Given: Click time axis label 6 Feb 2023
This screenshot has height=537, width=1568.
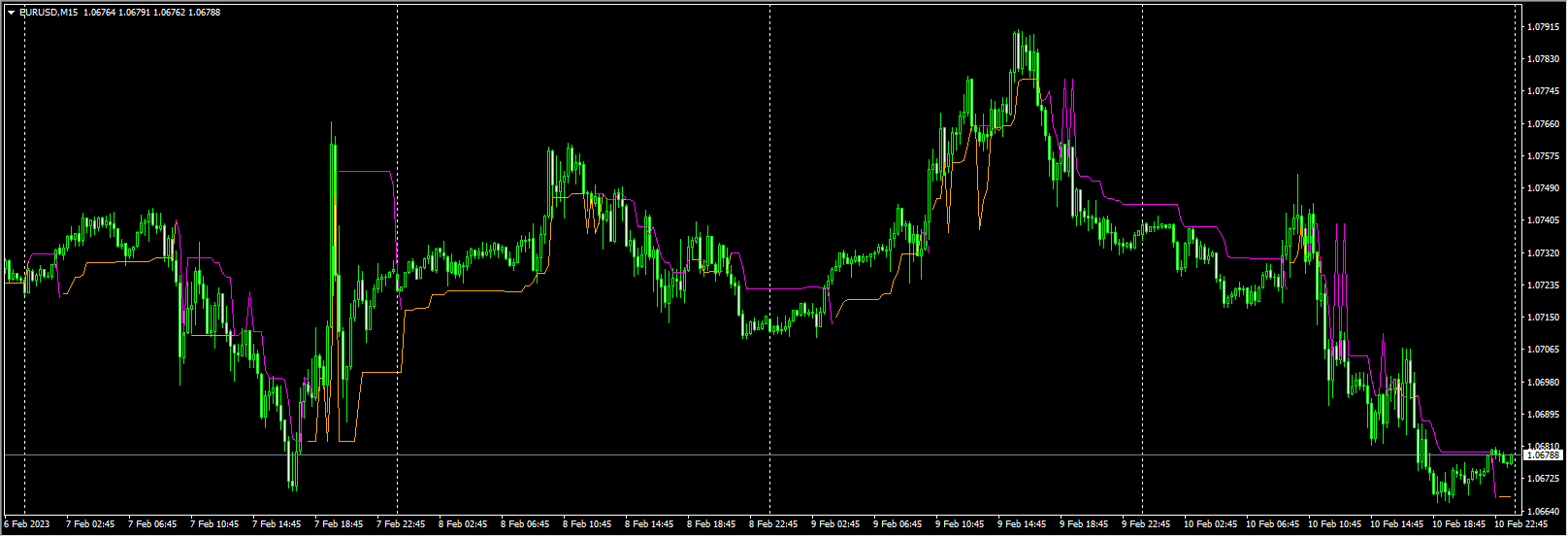Looking at the screenshot, I should pos(26,524).
